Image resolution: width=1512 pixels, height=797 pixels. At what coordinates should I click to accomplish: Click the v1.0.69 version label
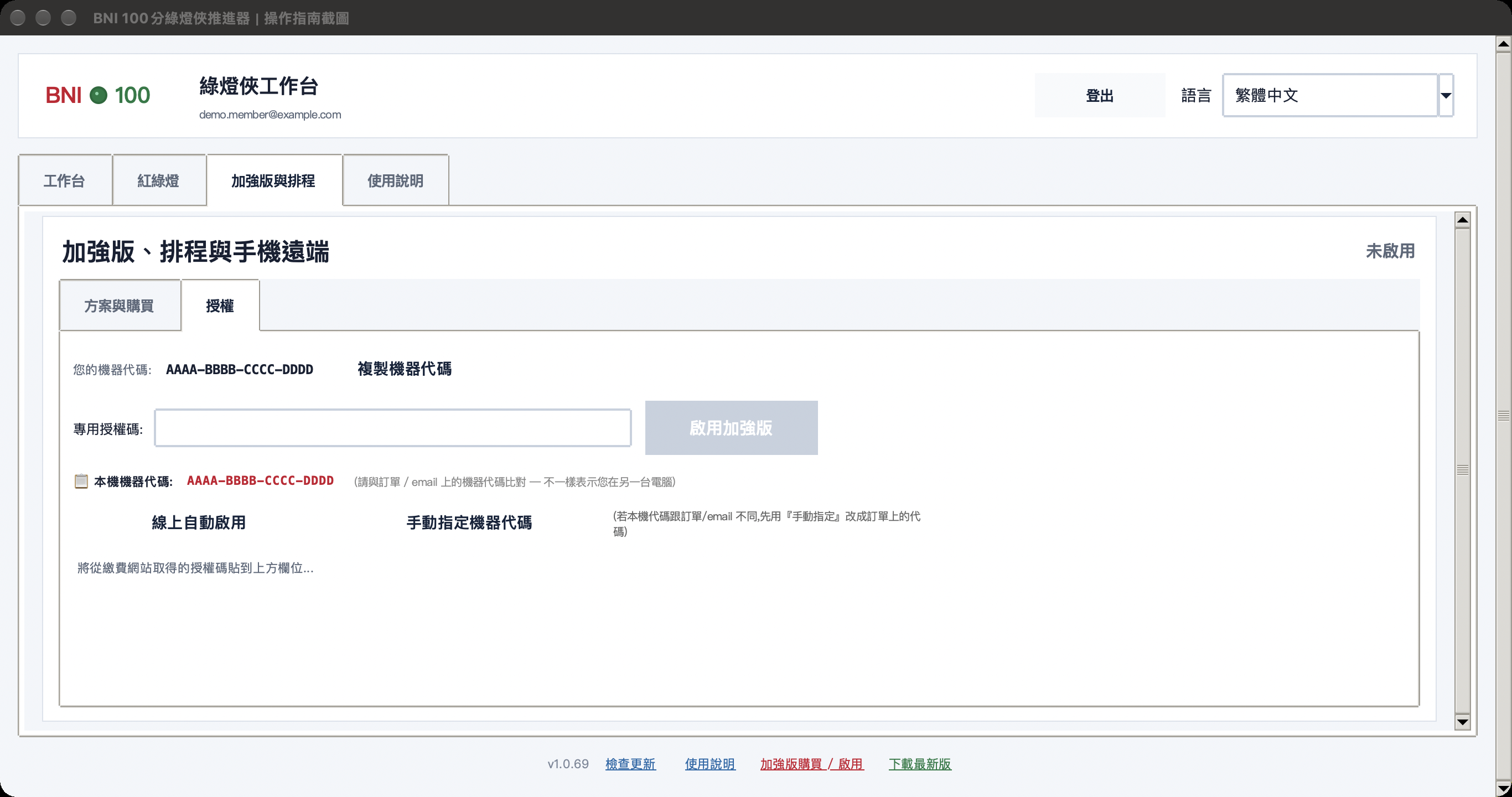click(x=568, y=764)
